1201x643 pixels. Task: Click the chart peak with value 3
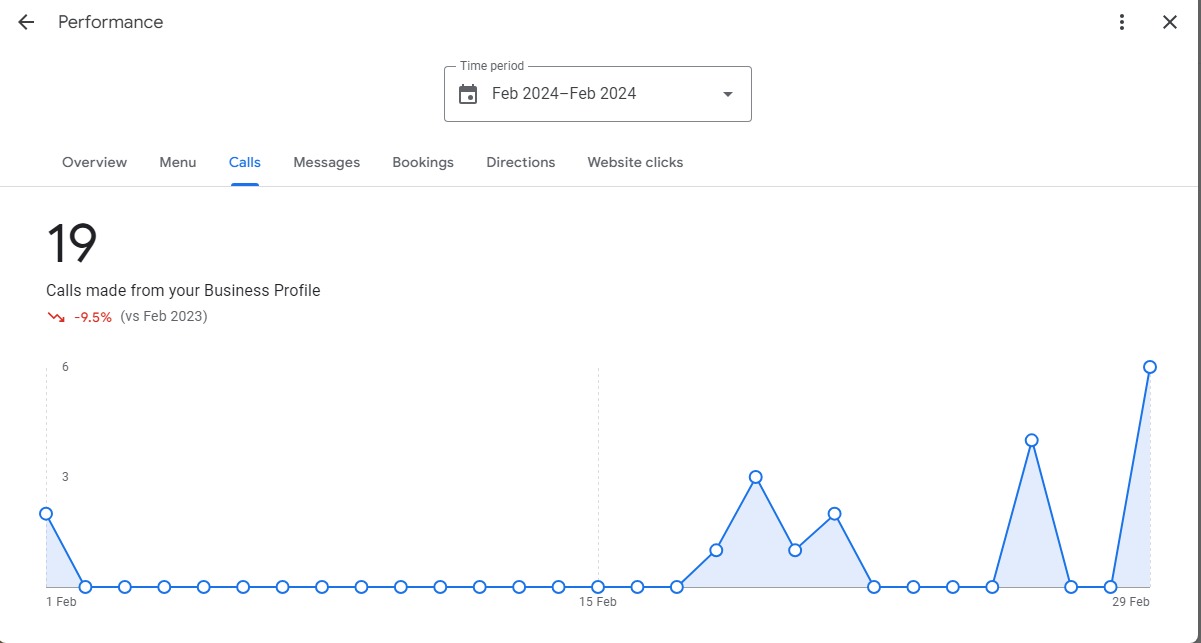click(756, 477)
